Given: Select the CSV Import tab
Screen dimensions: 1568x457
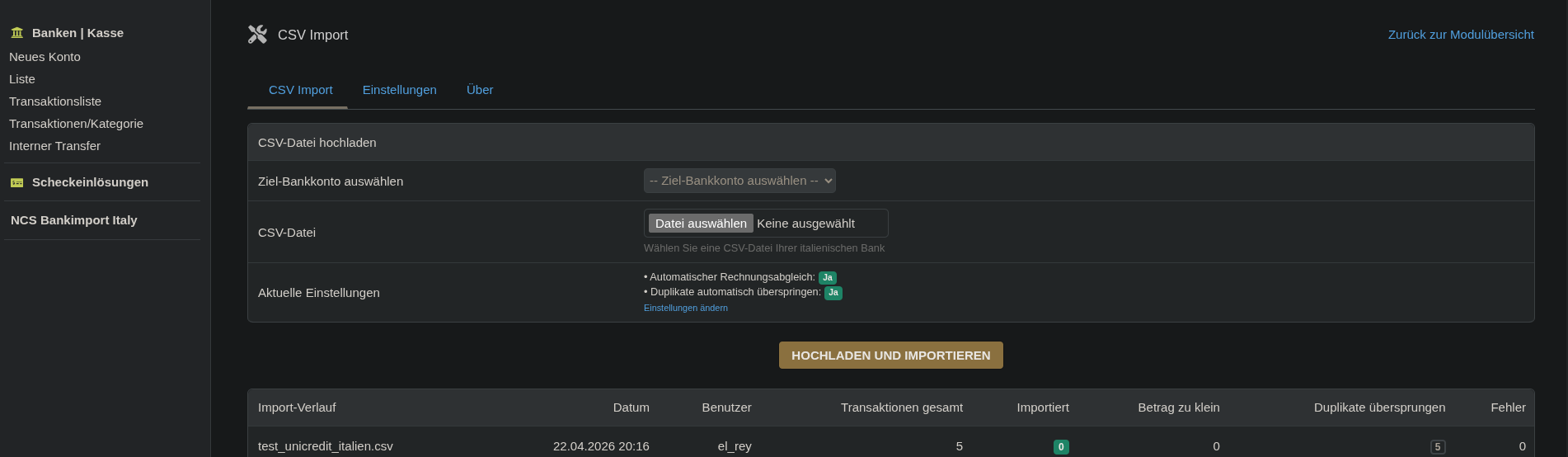Looking at the screenshot, I should pyautogui.click(x=301, y=90).
